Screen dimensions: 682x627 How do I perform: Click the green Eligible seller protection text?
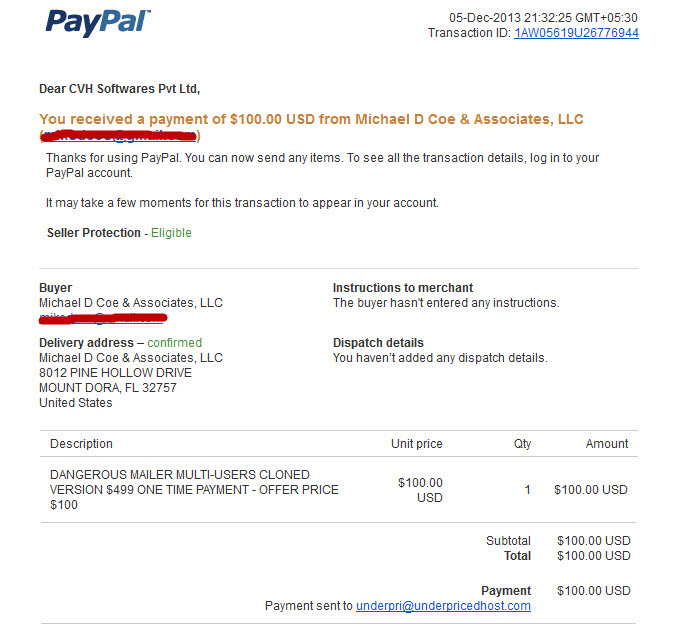tap(171, 233)
